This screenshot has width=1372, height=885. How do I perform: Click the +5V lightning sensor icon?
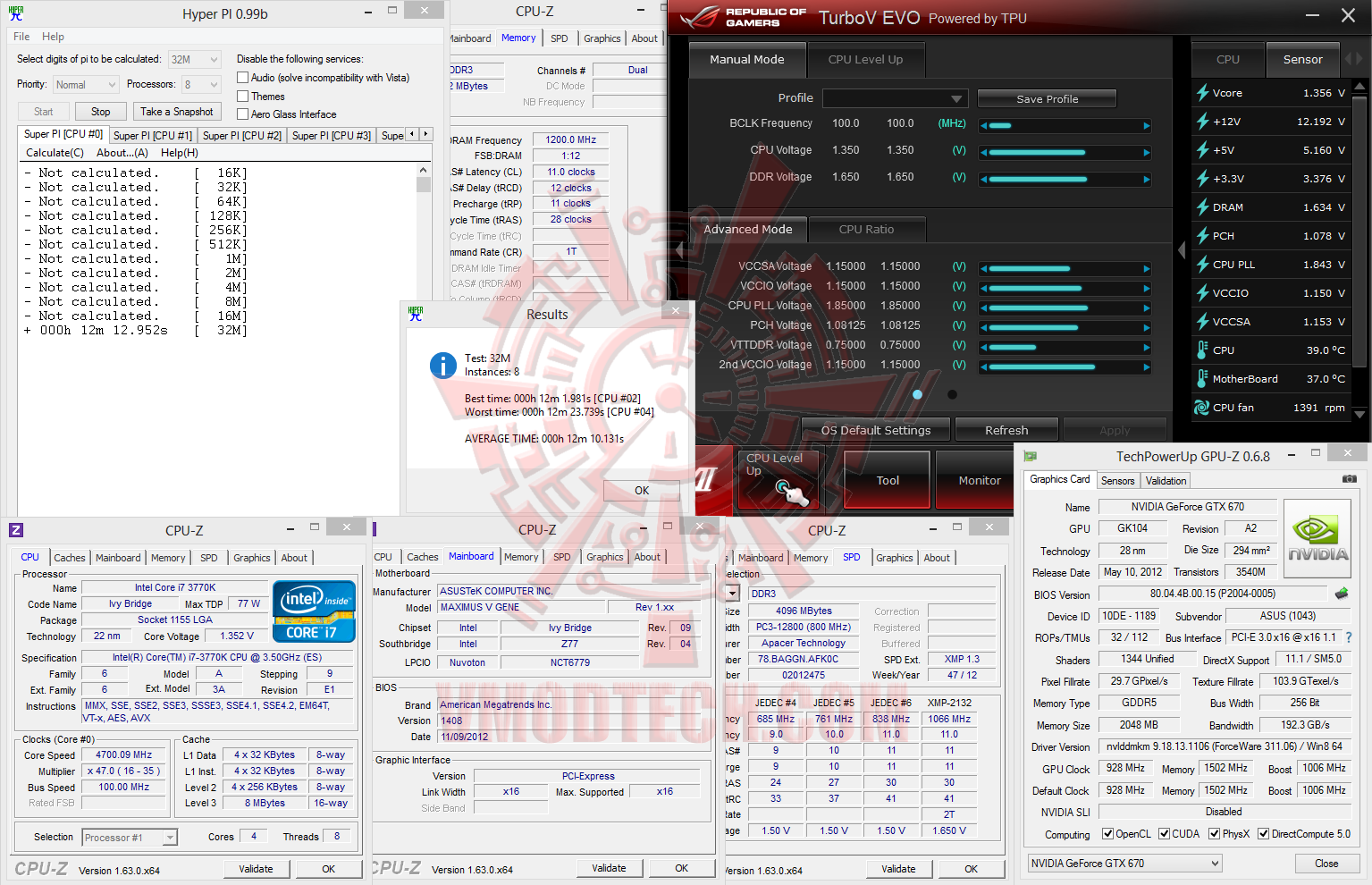point(1203,150)
